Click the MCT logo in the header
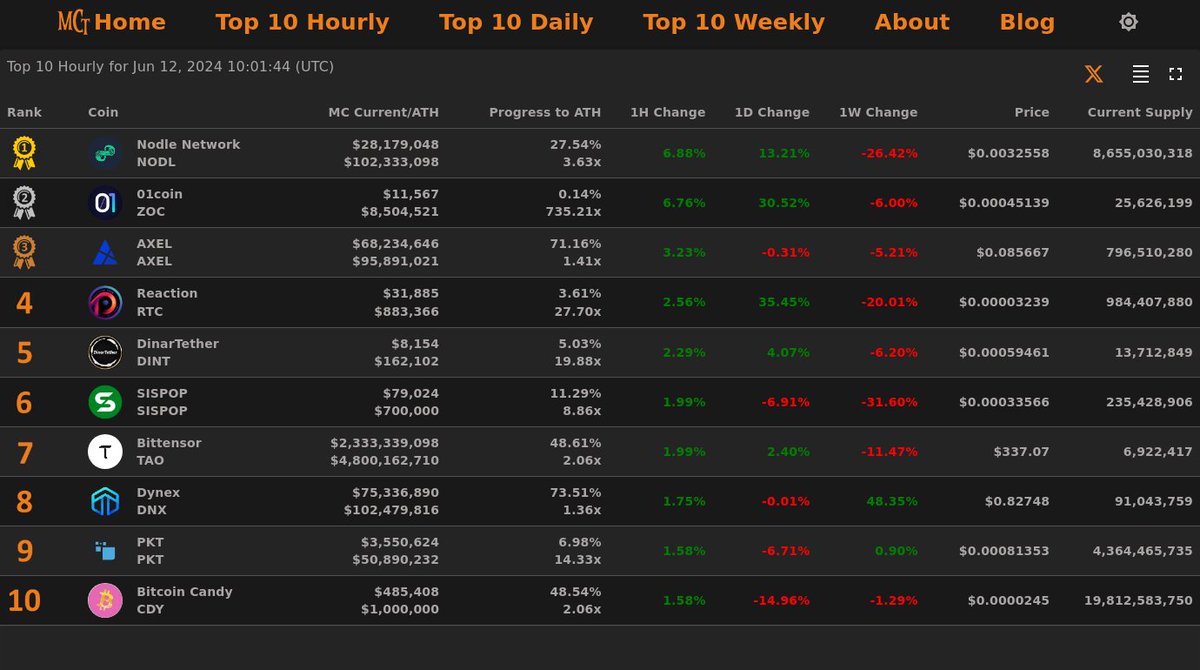Viewport: 1200px width, 670px height. [74, 22]
